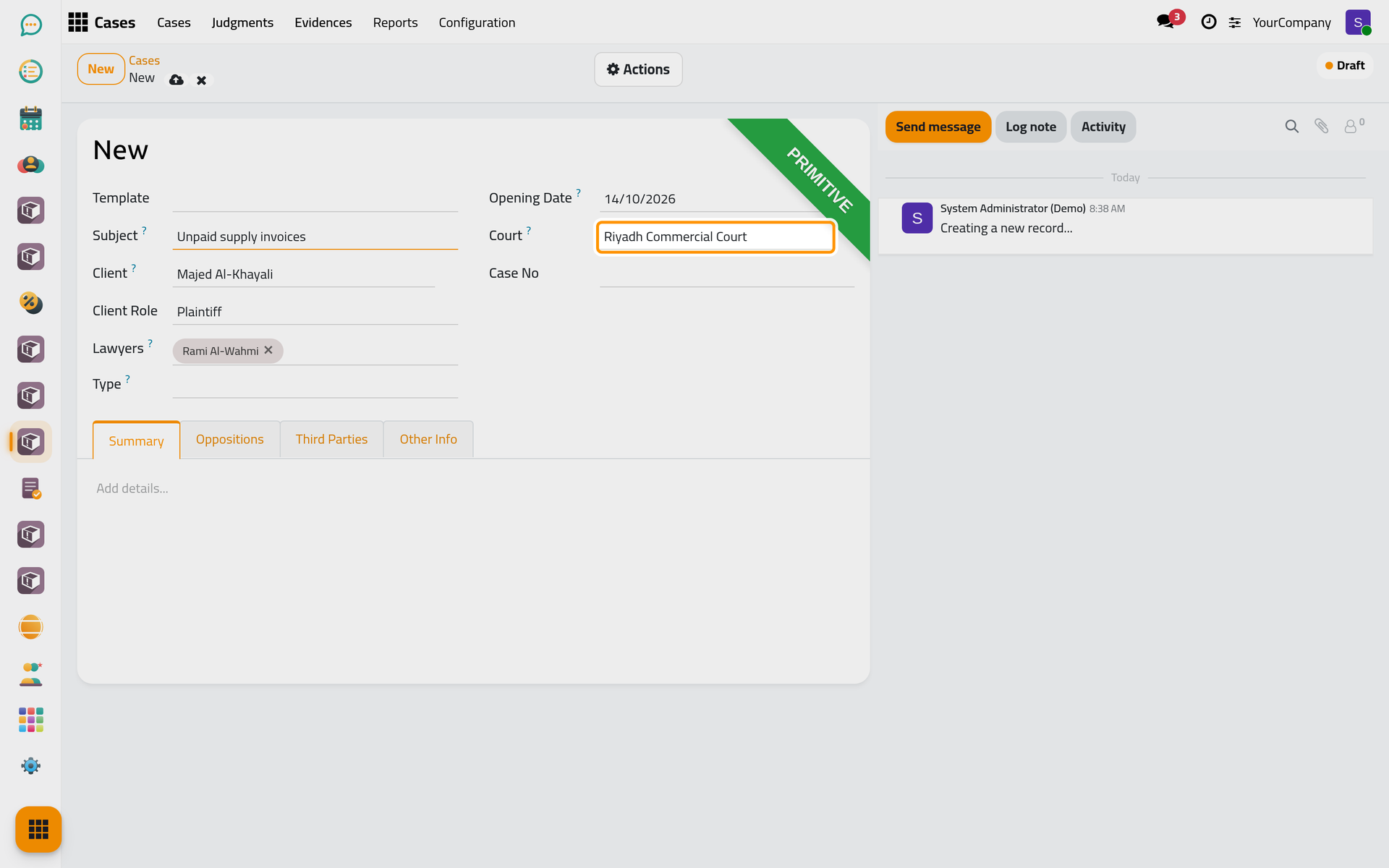Viewport: 1389px width, 868px height.
Task: Click the orange app launcher button
Action: click(38, 829)
